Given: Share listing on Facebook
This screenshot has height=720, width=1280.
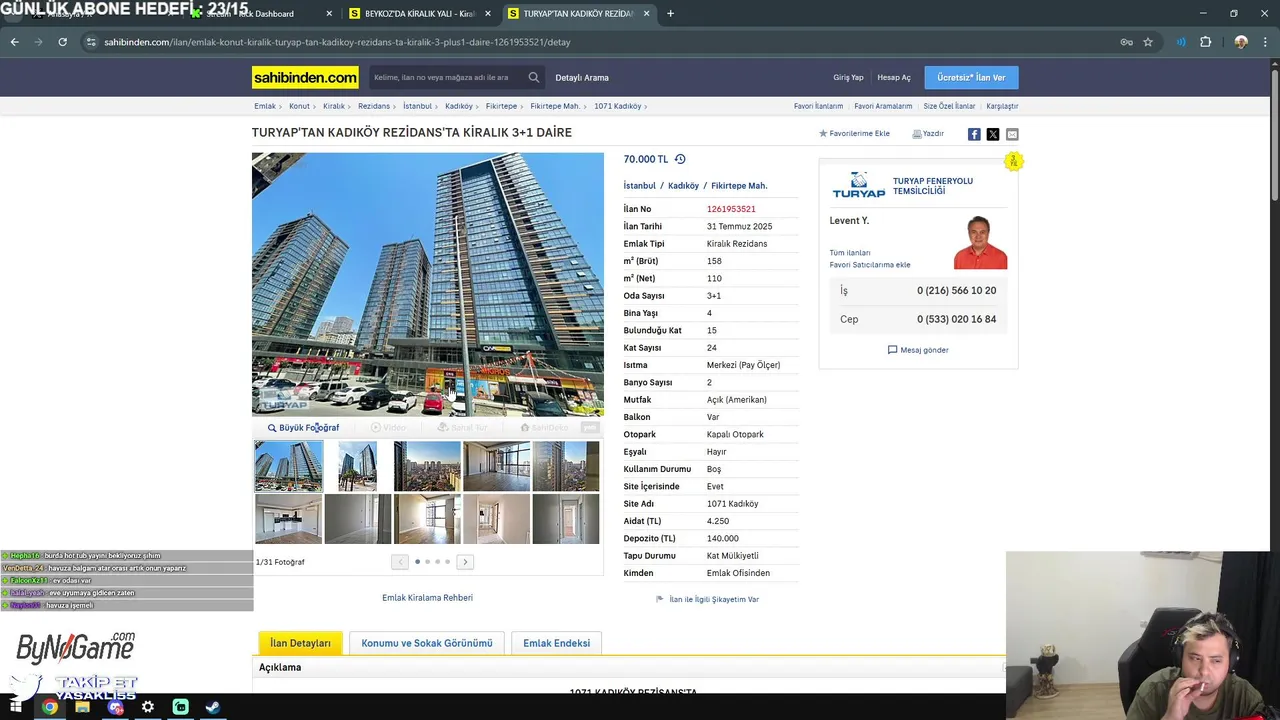Looking at the screenshot, I should (x=974, y=134).
